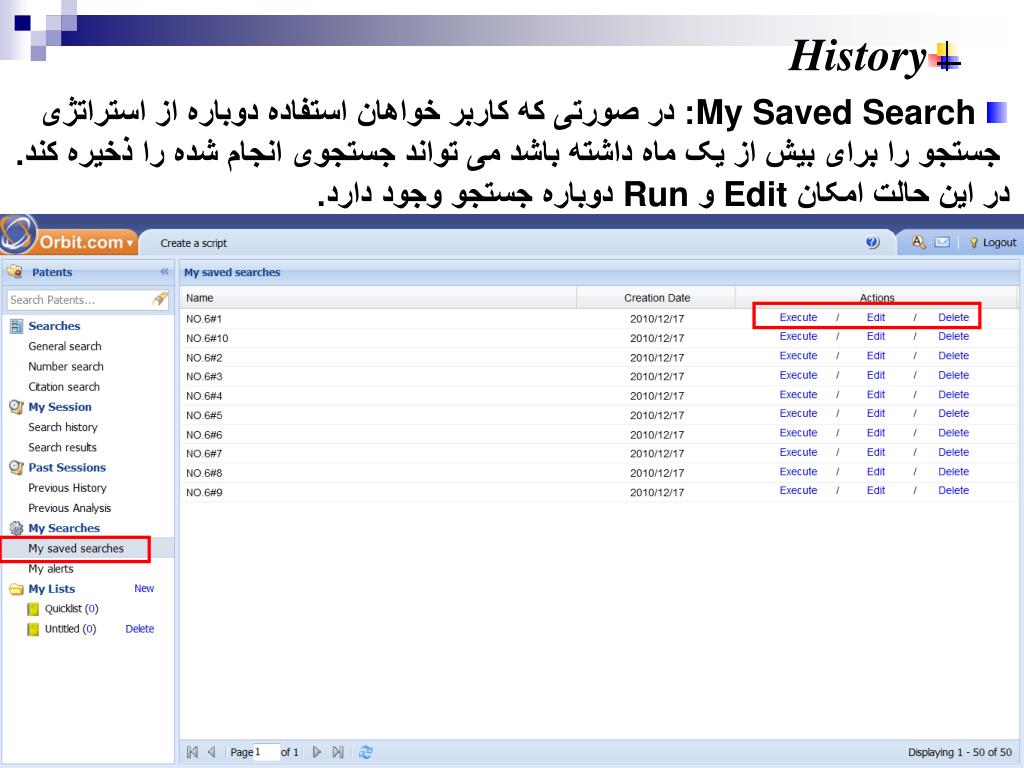Click previous page arrow icon
Image resolution: width=1024 pixels, height=768 pixels.
[212, 752]
